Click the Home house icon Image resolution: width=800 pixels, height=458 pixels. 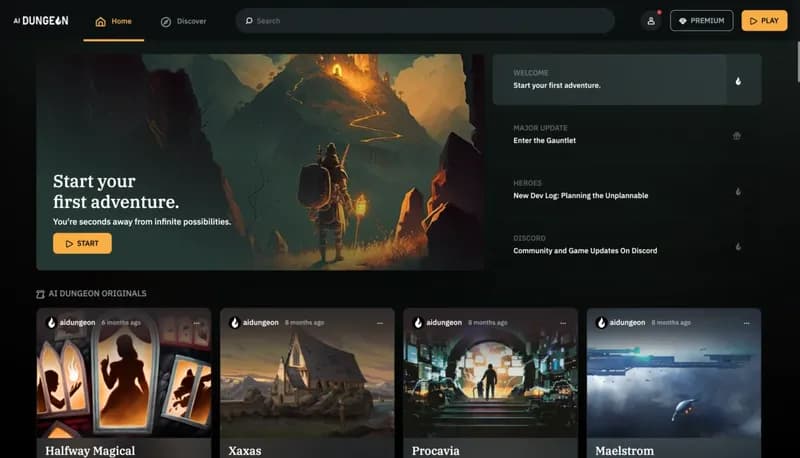pyautogui.click(x=101, y=21)
